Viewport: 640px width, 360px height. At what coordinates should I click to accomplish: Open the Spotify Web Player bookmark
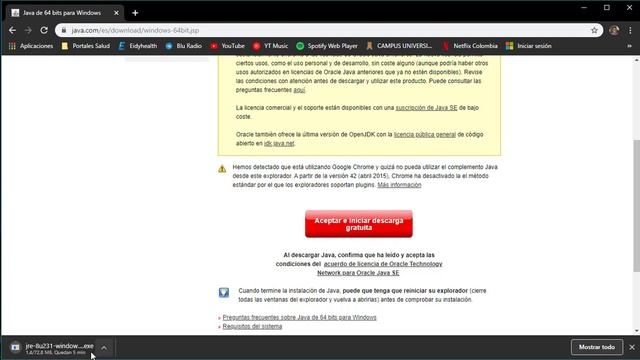[327, 46]
